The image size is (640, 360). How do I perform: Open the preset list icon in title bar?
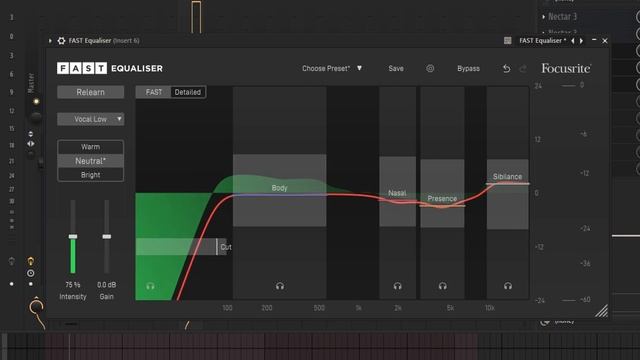click(507, 40)
